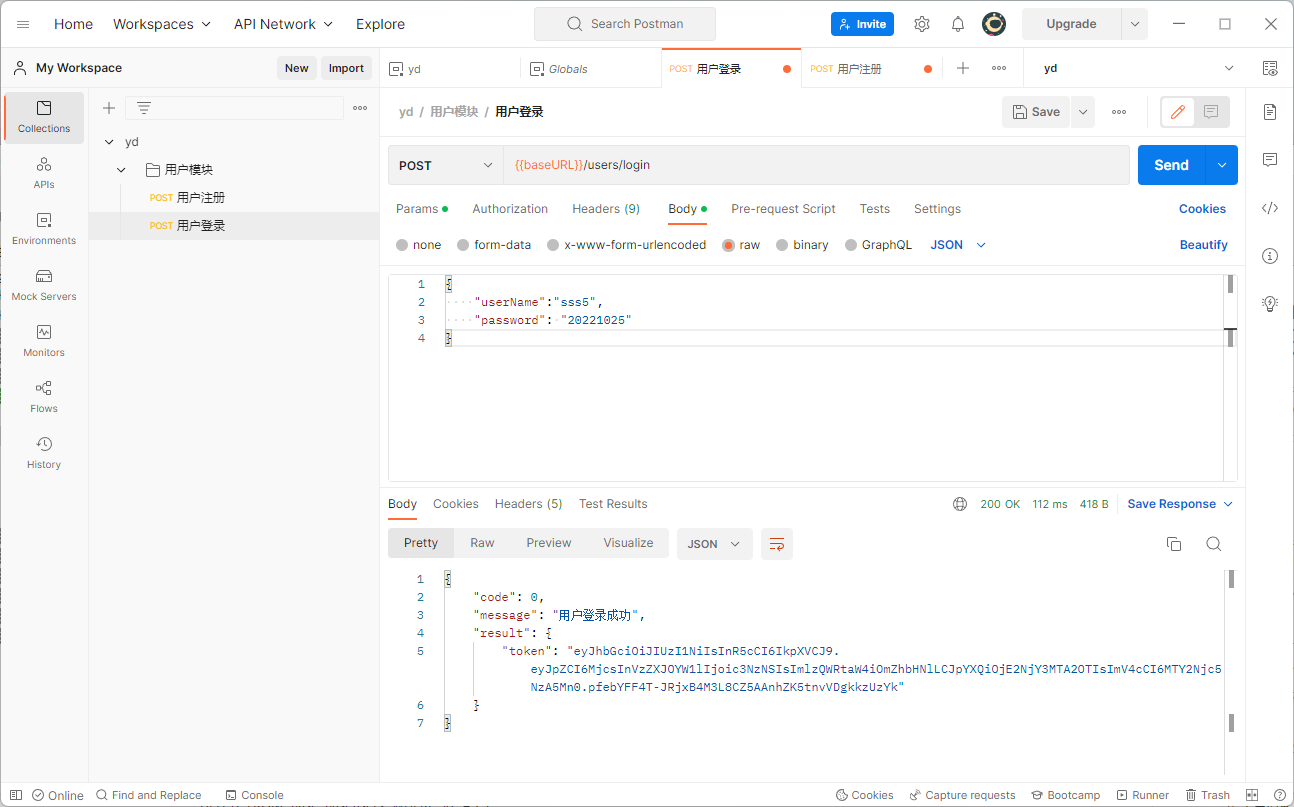Switch to the Tests tab
Viewport: 1294px width, 807px height.
click(874, 209)
